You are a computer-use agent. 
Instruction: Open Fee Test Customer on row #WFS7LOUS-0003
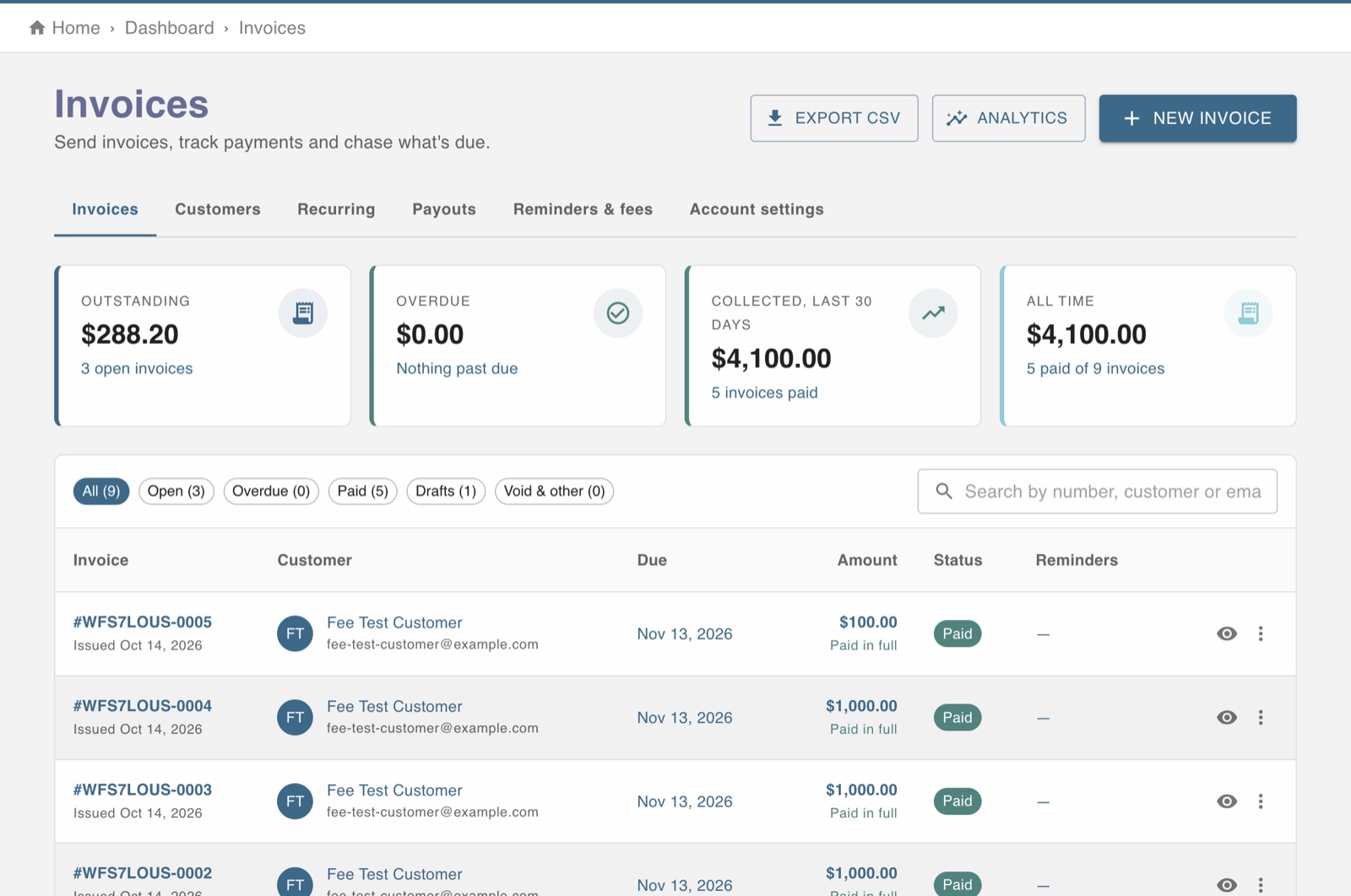click(x=394, y=790)
